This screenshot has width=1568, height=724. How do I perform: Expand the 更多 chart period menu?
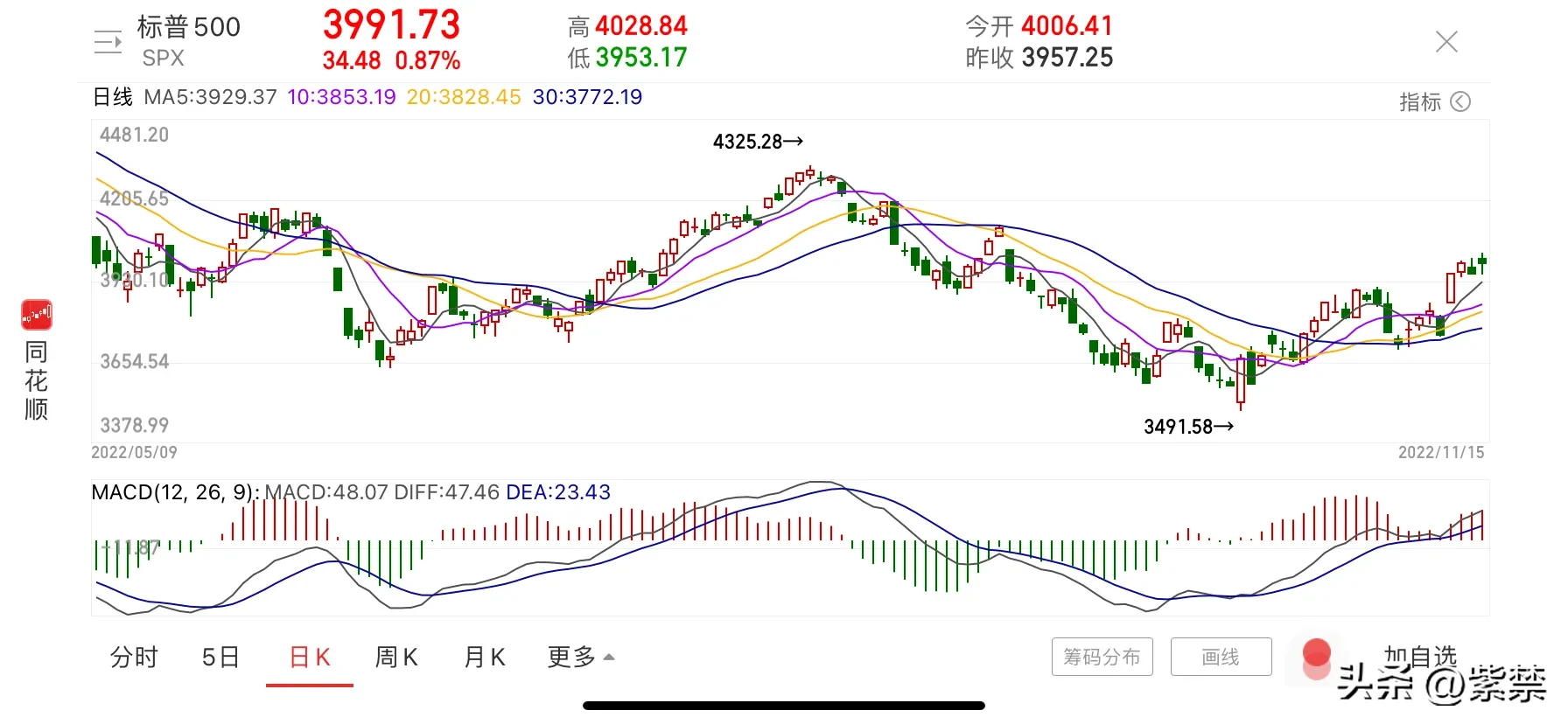tap(581, 658)
